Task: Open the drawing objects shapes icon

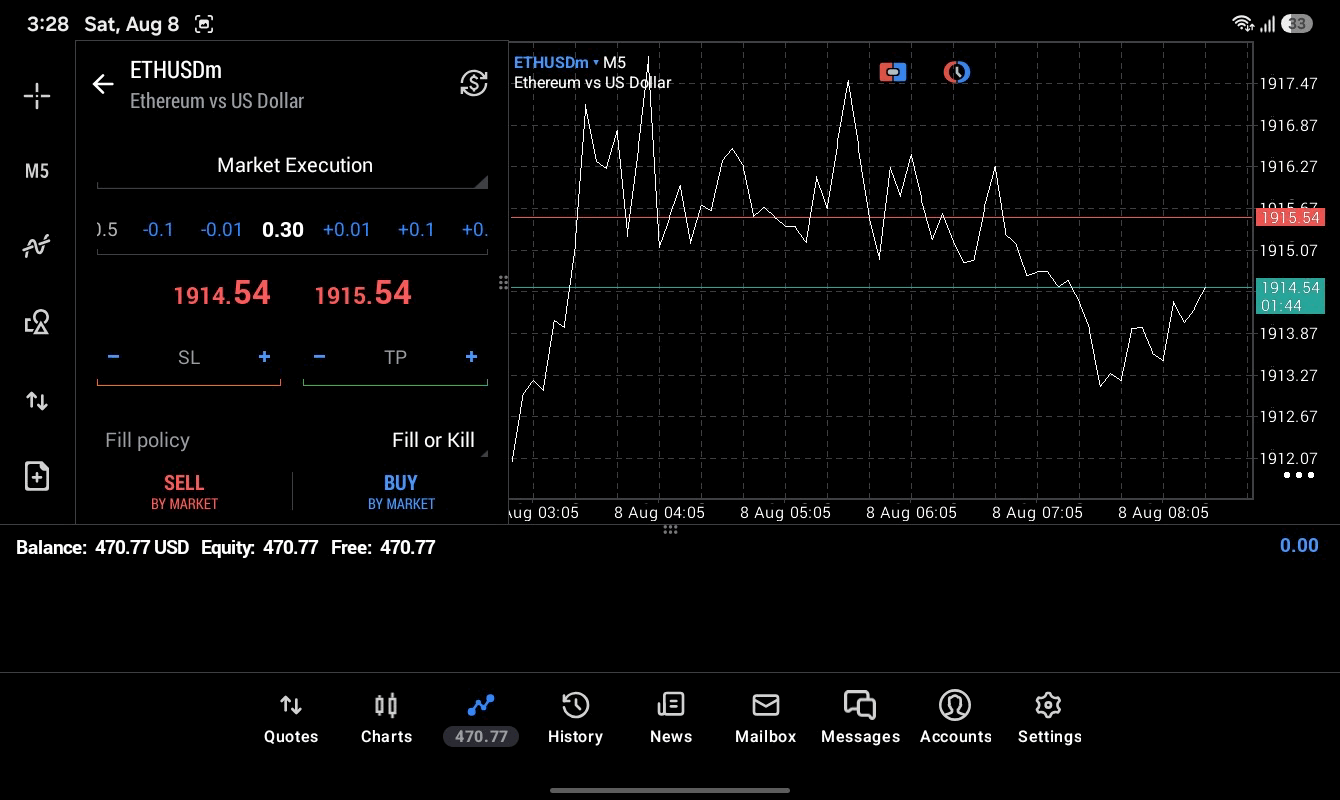Action: point(37,322)
